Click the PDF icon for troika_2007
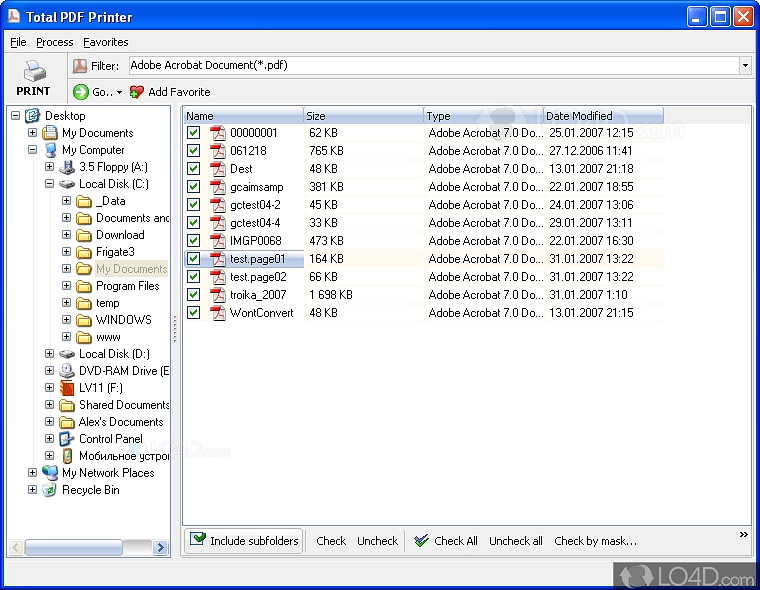The height and width of the screenshot is (590, 760). coord(218,295)
